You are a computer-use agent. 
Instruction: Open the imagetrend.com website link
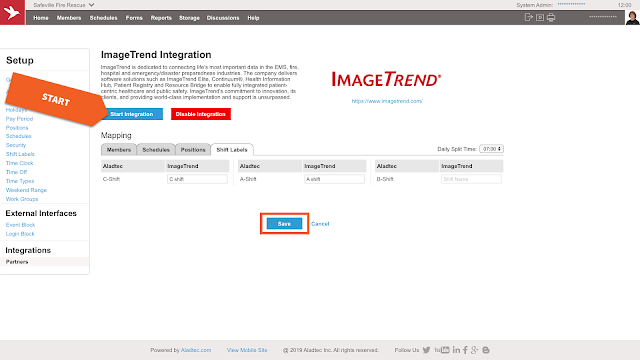tap(387, 101)
